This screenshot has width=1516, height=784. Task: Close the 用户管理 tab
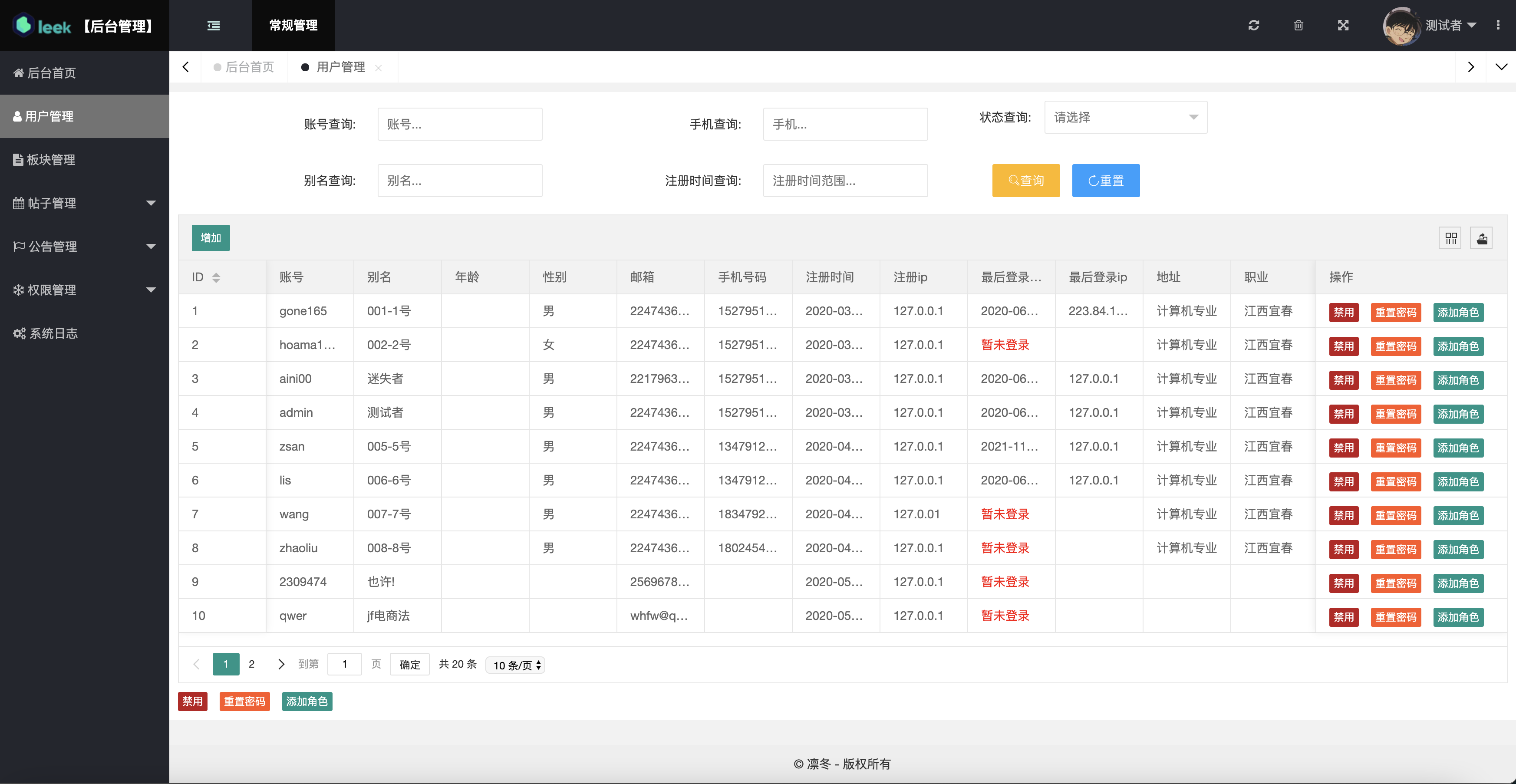379,68
